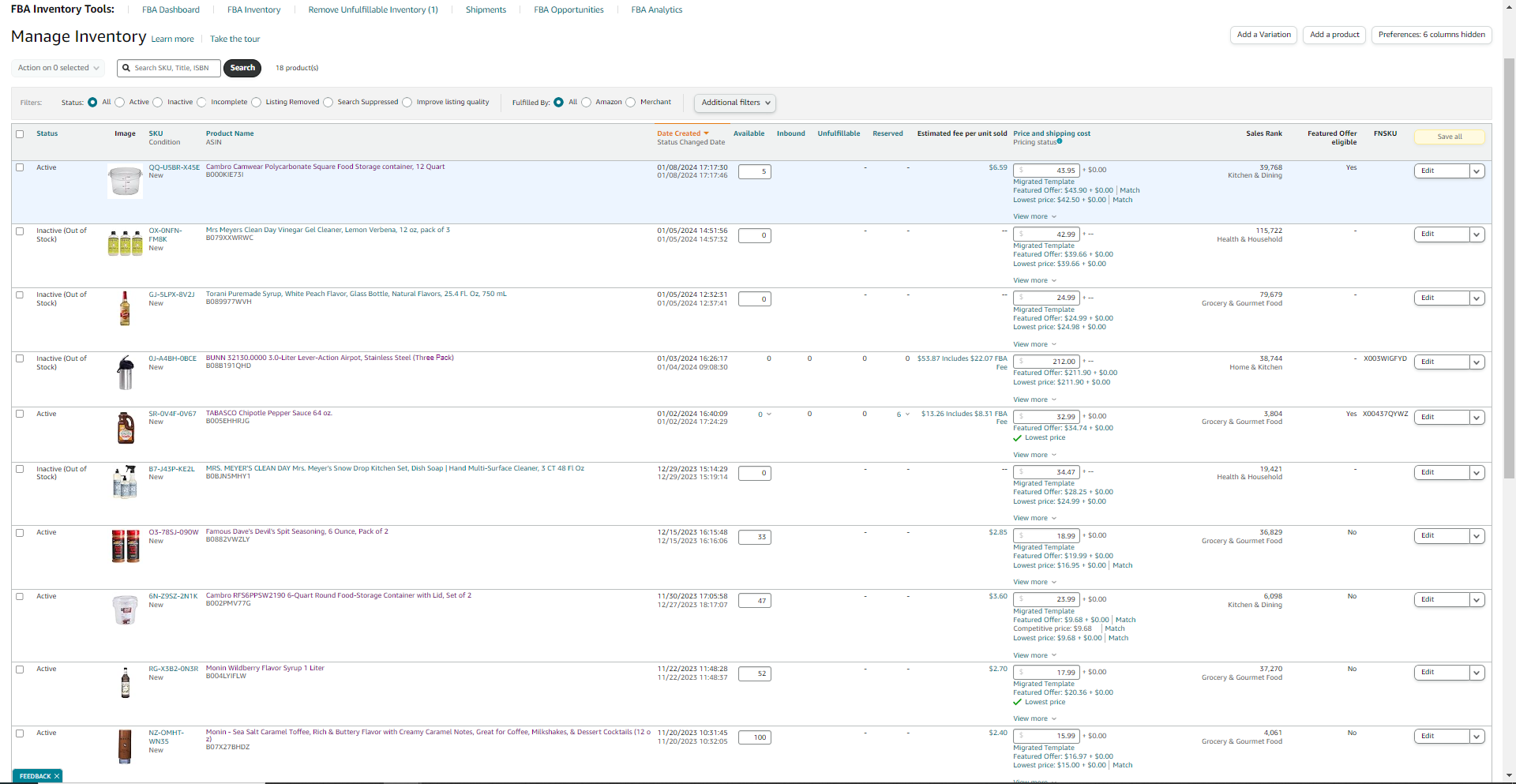The image size is (1516, 784).
Task: Click the price field showing 212.00
Action: point(1046,362)
